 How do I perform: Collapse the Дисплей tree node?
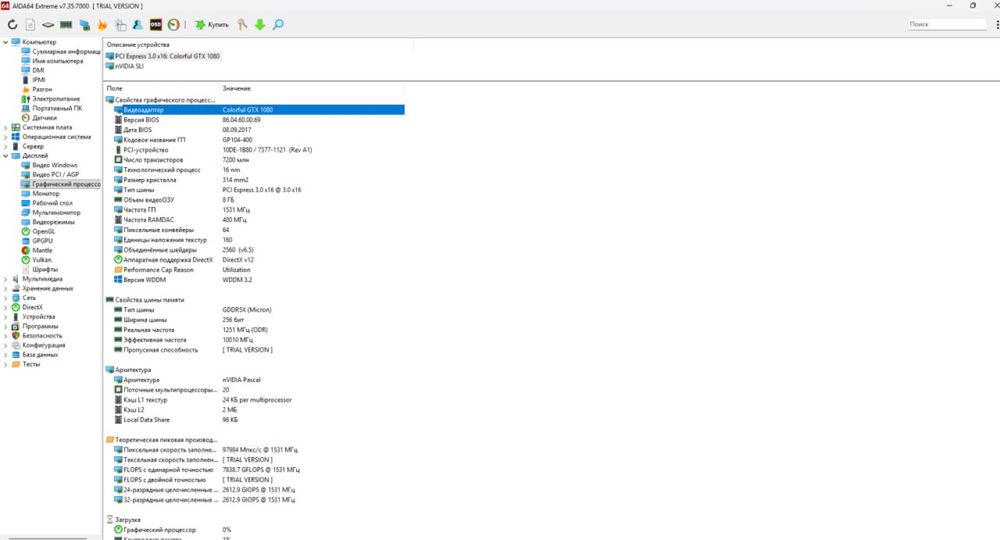[x=6, y=156]
